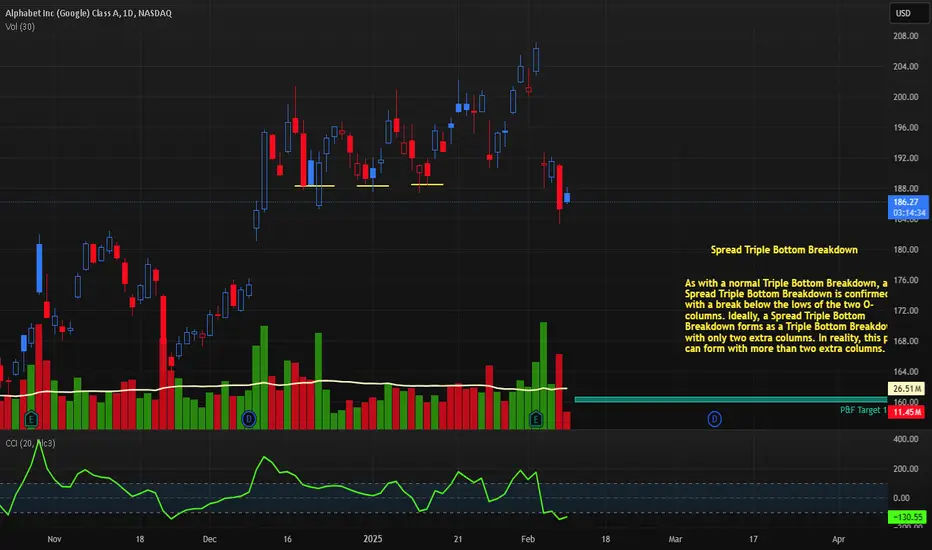Click the 16 date label on time axis
The width and height of the screenshot is (932, 550).
287,539
